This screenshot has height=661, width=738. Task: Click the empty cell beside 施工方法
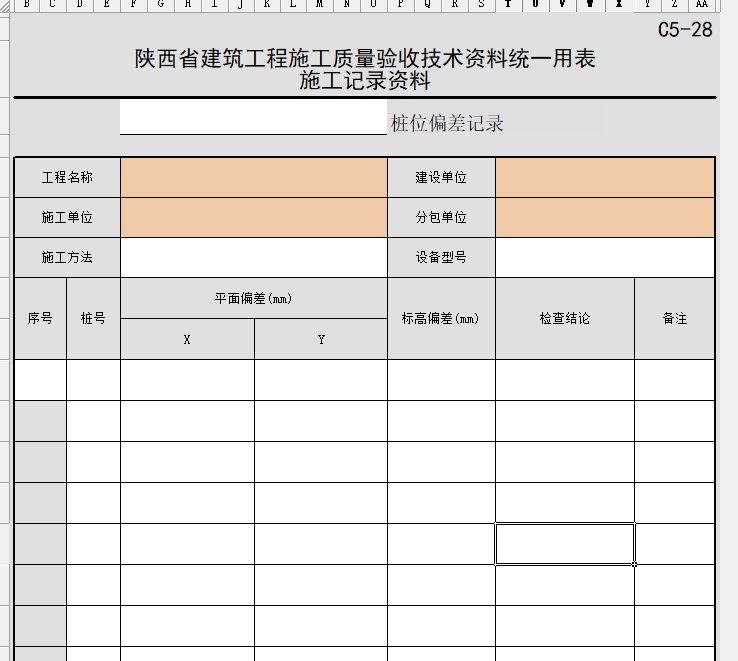253,257
